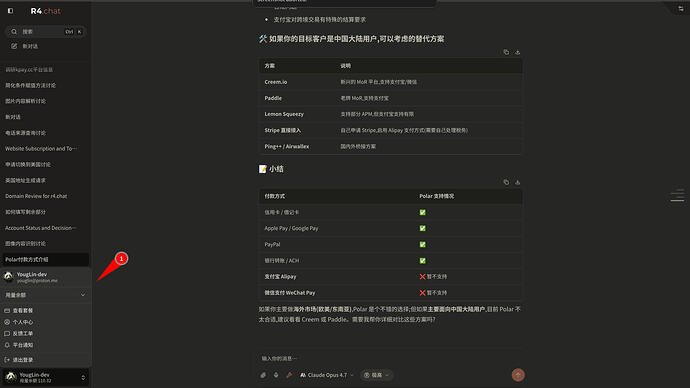This screenshot has height=388, width=690.
Task: Open the 极高 effort level dropdown
Action: click(376, 375)
